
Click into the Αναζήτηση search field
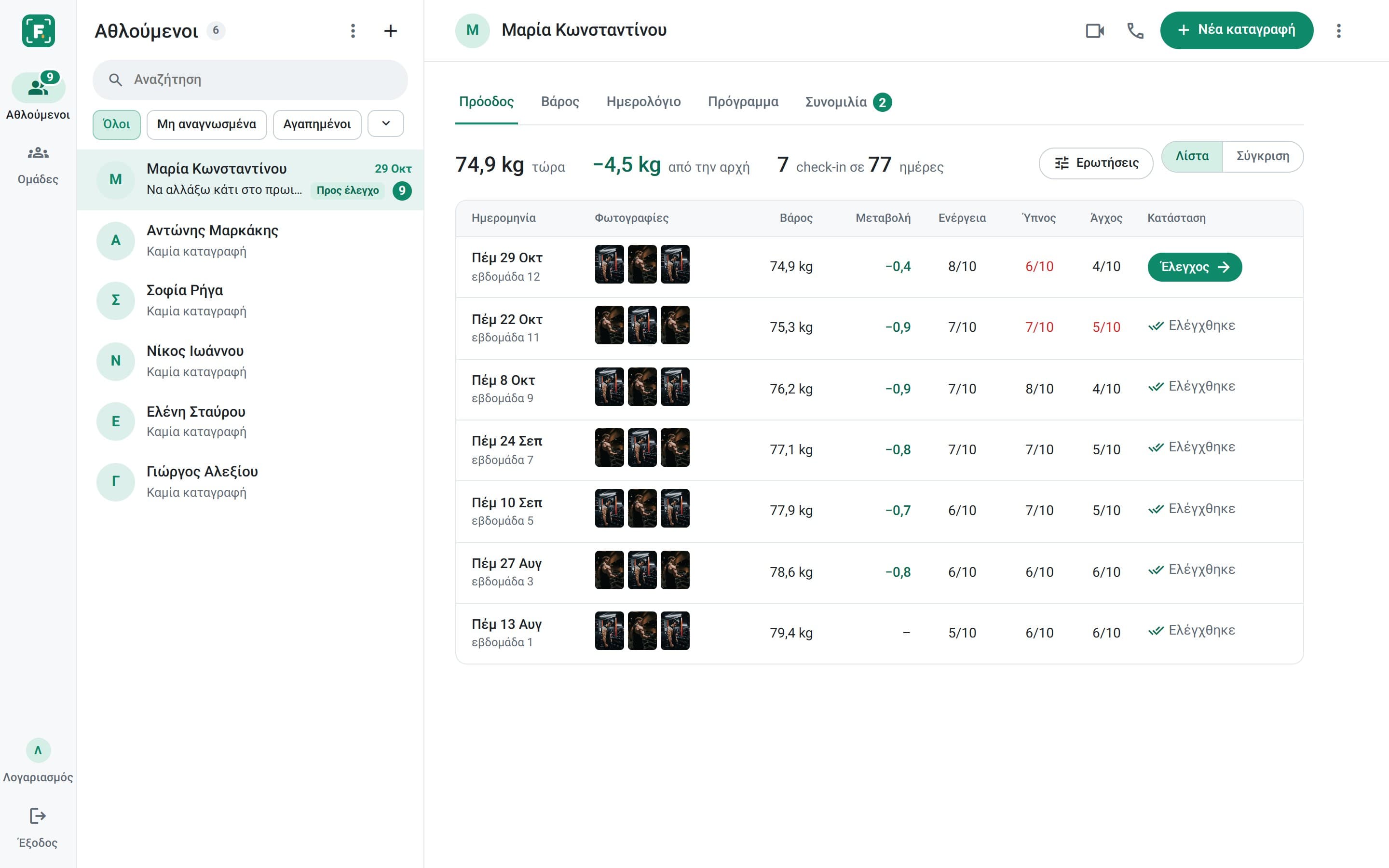point(250,80)
